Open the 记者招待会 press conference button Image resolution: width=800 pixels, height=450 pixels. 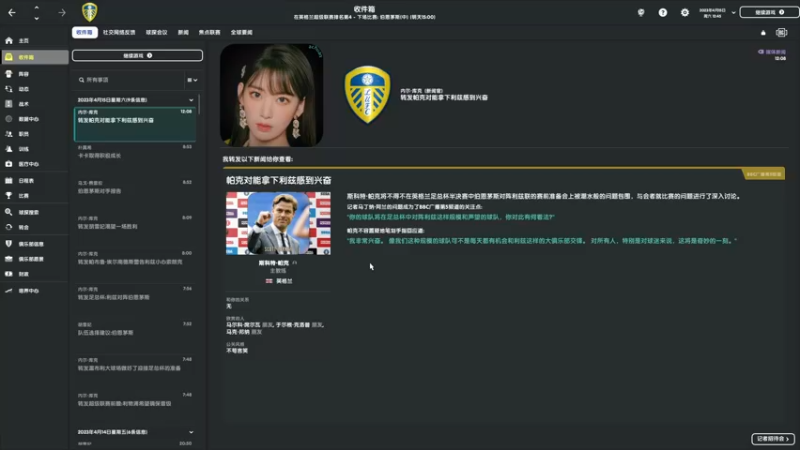coord(773,439)
